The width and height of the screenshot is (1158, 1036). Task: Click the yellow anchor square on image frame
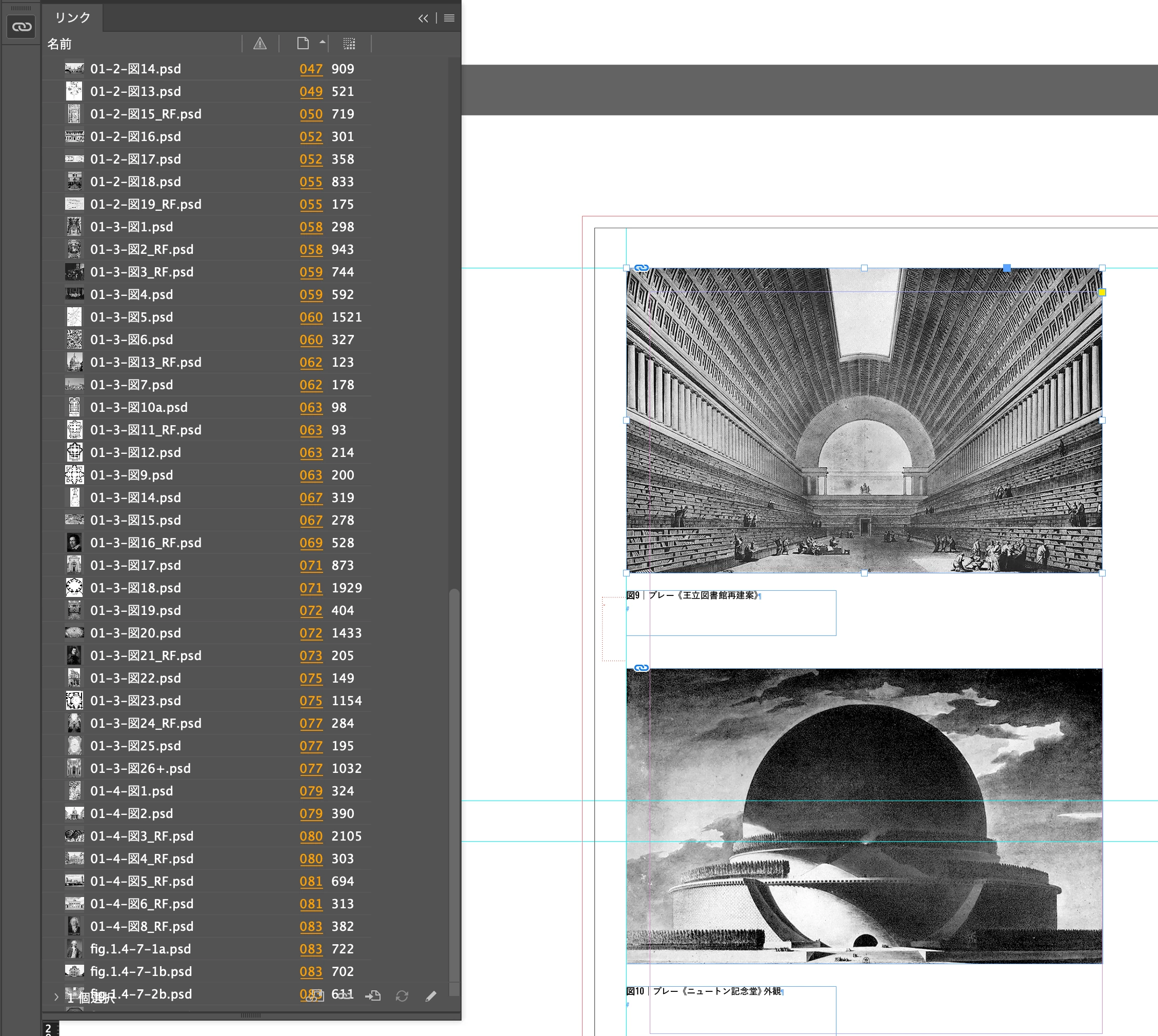pos(1102,292)
